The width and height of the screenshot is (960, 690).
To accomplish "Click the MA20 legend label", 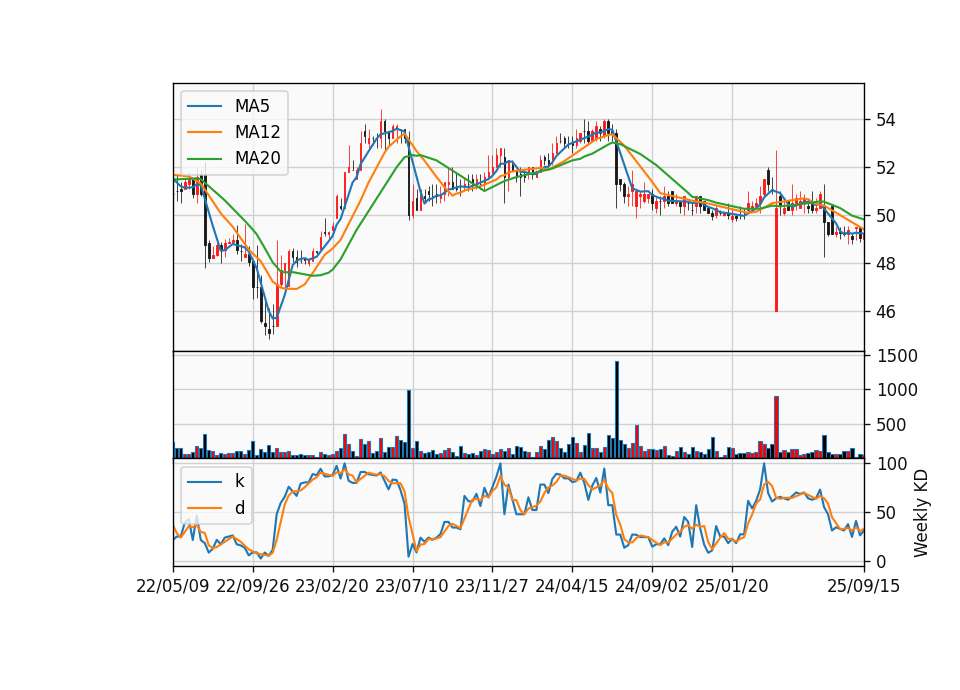I will pyautogui.click(x=257, y=158).
